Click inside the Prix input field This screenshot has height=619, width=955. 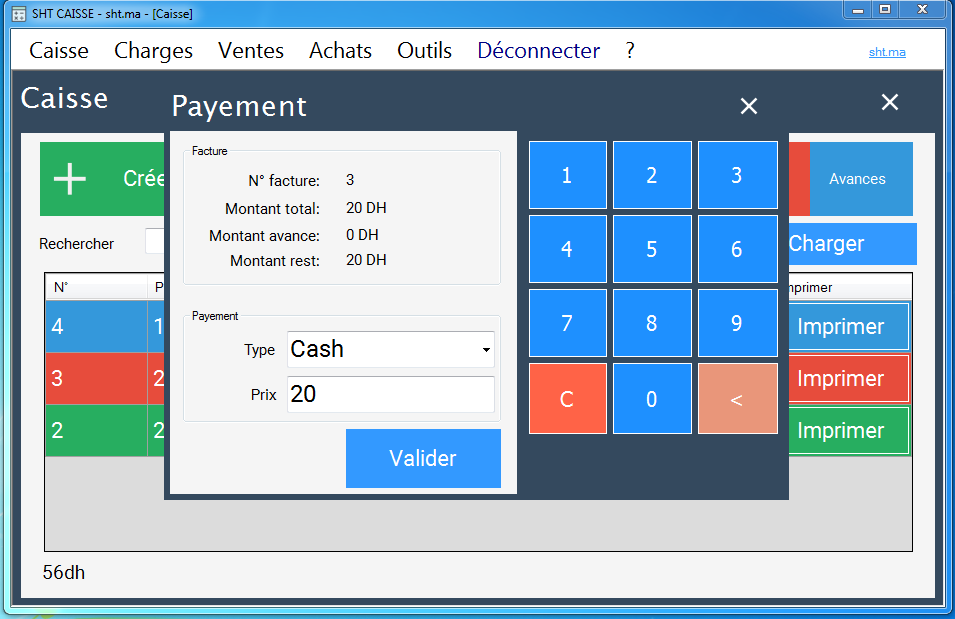coord(390,394)
